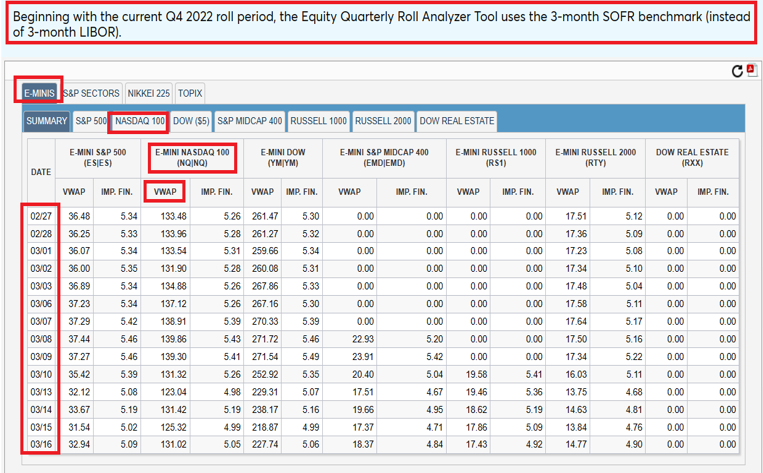Click S&P 500 VWAP value 32.94
Screen dimensions: 763x473
(x=79, y=444)
